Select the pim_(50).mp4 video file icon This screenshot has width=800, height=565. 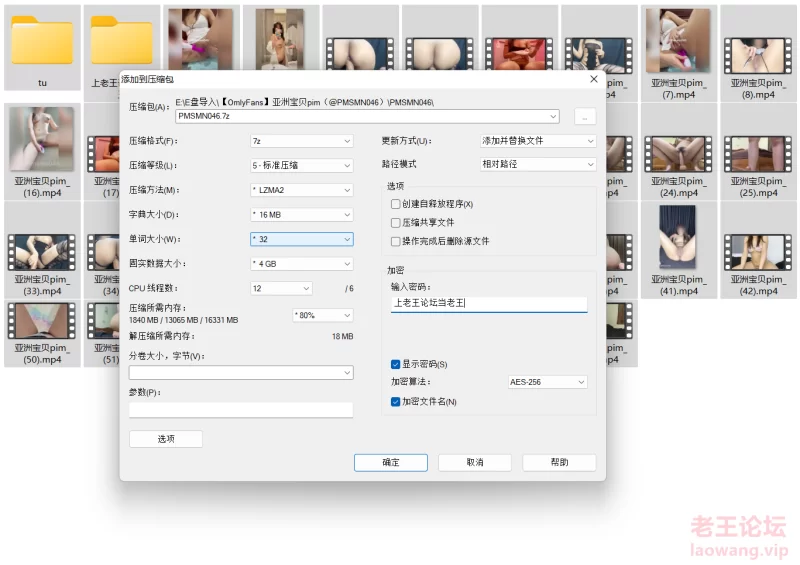[42, 320]
